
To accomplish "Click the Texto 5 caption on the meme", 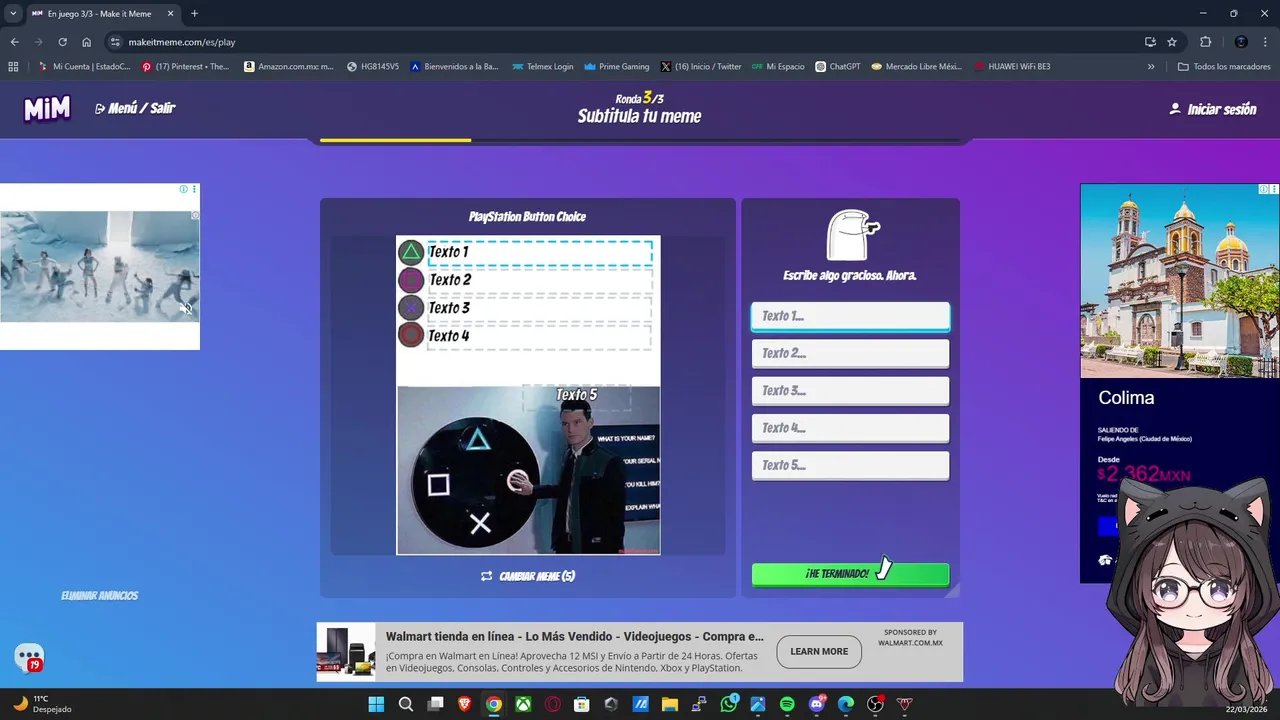I will click(x=577, y=395).
